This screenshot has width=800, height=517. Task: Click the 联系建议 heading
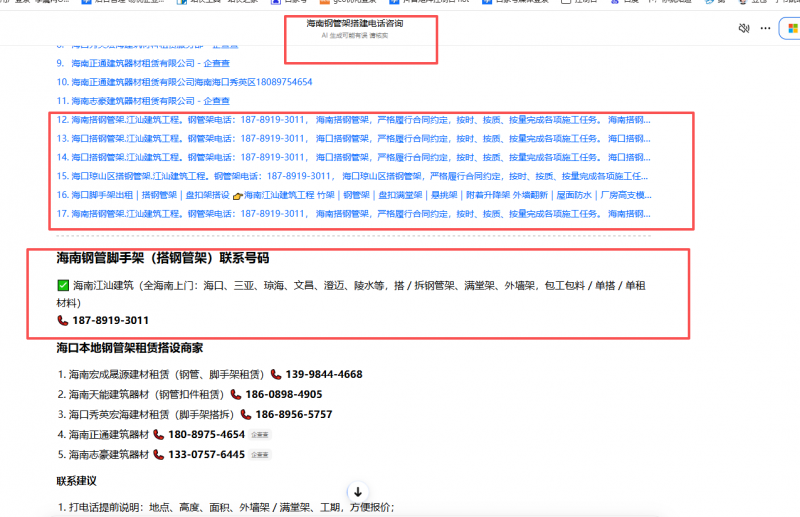tap(77, 481)
